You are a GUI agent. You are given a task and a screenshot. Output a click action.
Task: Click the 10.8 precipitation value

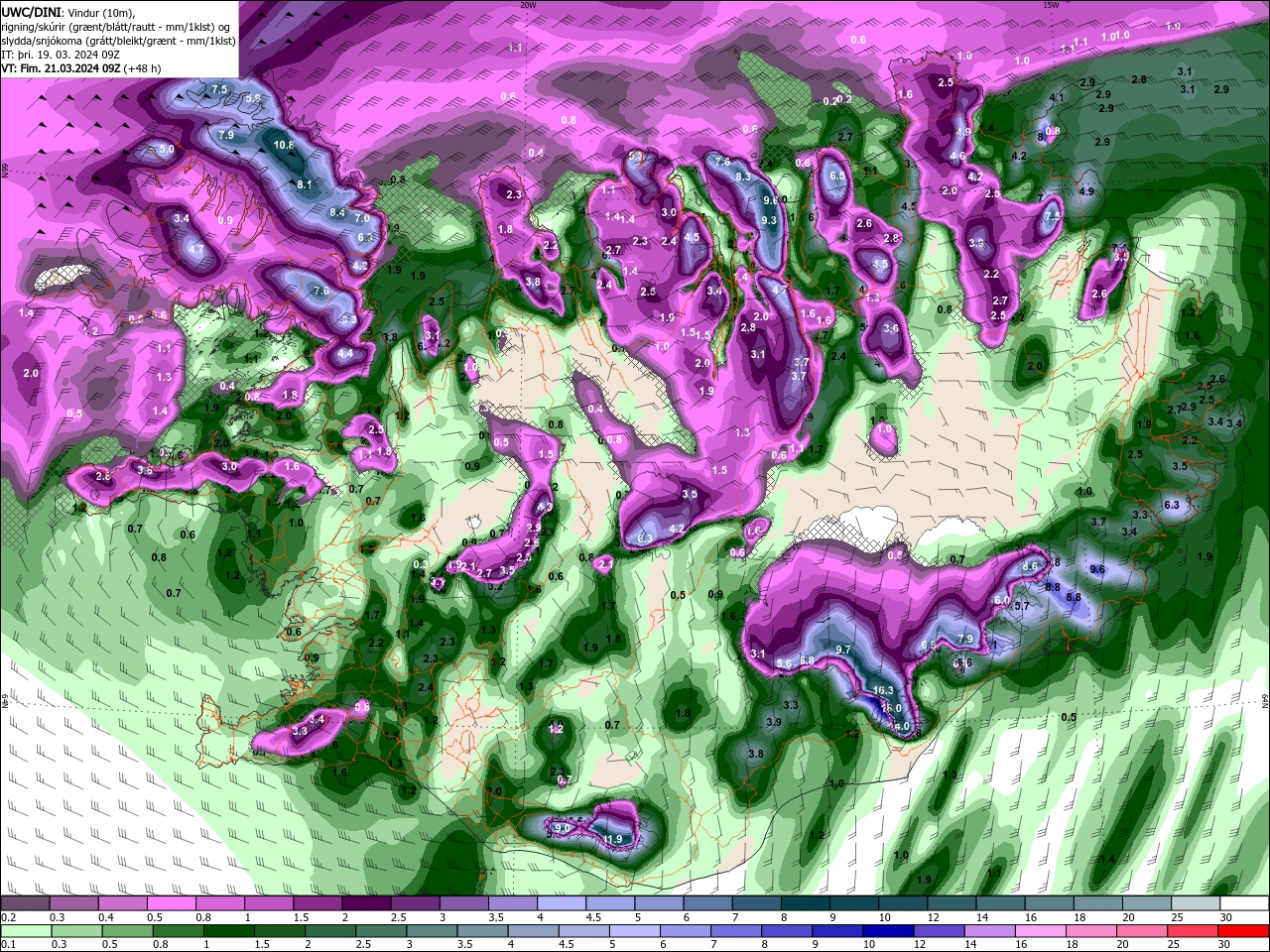284,145
